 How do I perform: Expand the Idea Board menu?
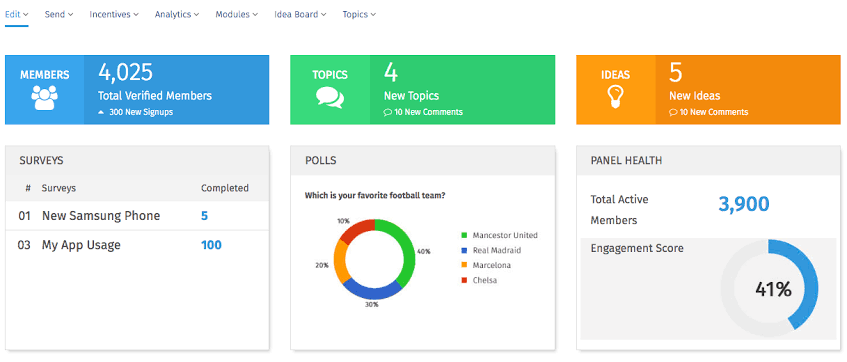click(300, 15)
